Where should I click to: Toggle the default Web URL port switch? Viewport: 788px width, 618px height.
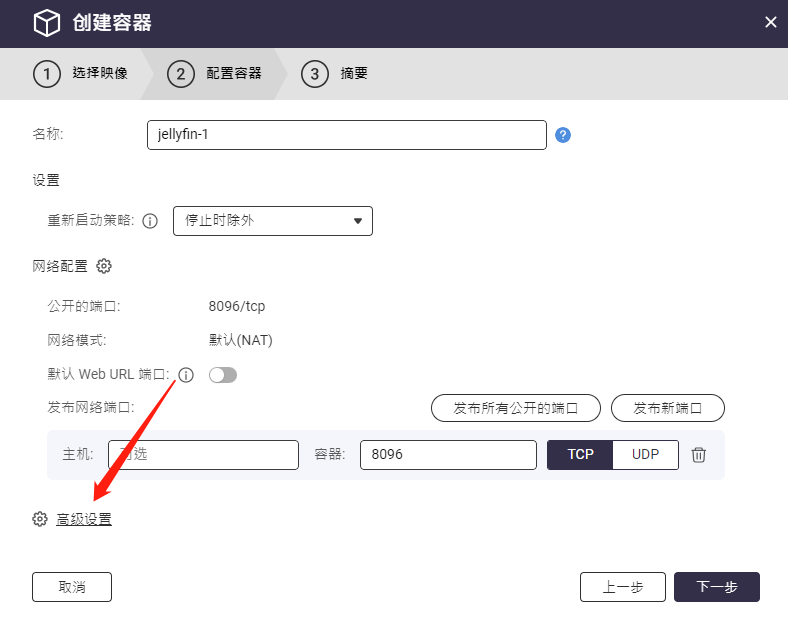(223, 375)
